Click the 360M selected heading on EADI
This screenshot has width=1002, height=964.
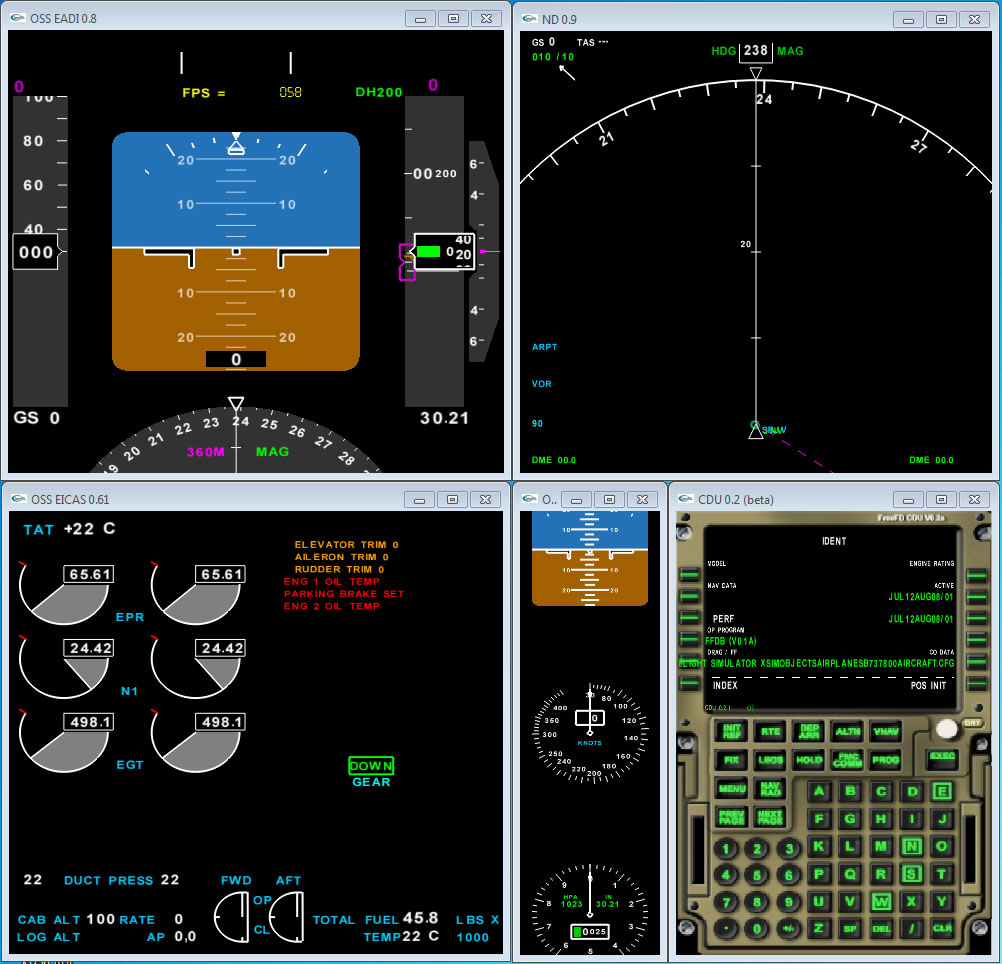[x=205, y=452]
